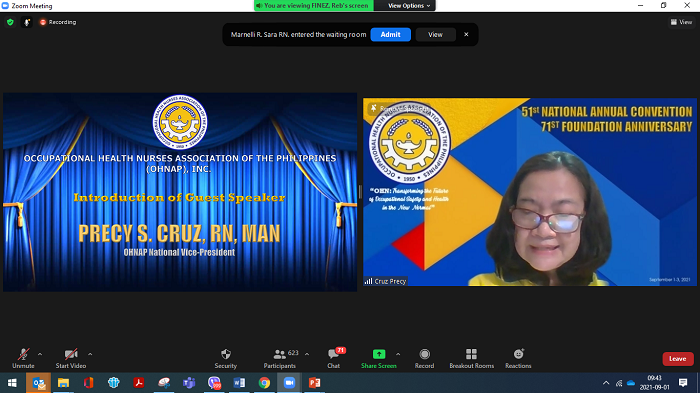Expand arrow next to Participants
This screenshot has height=393, width=700.
(x=307, y=354)
